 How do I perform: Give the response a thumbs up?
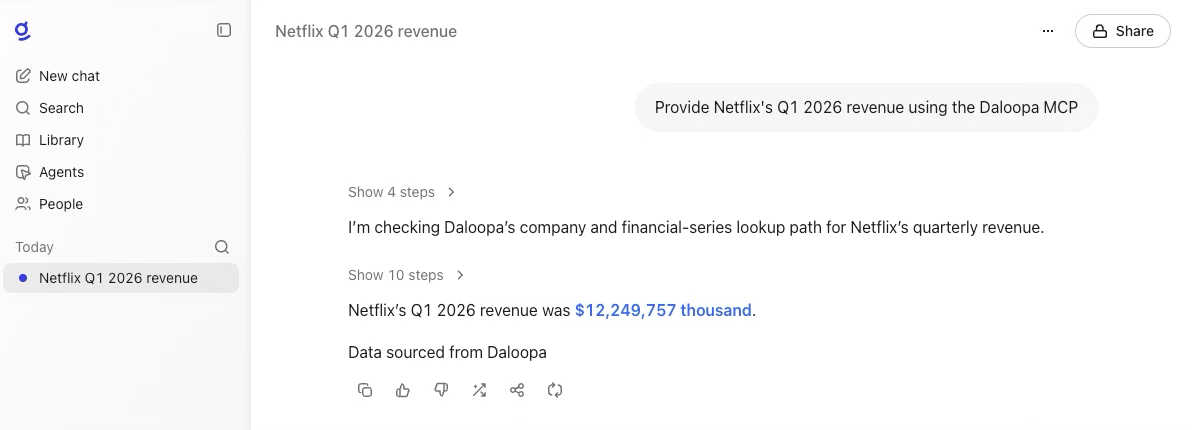(403, 390)
